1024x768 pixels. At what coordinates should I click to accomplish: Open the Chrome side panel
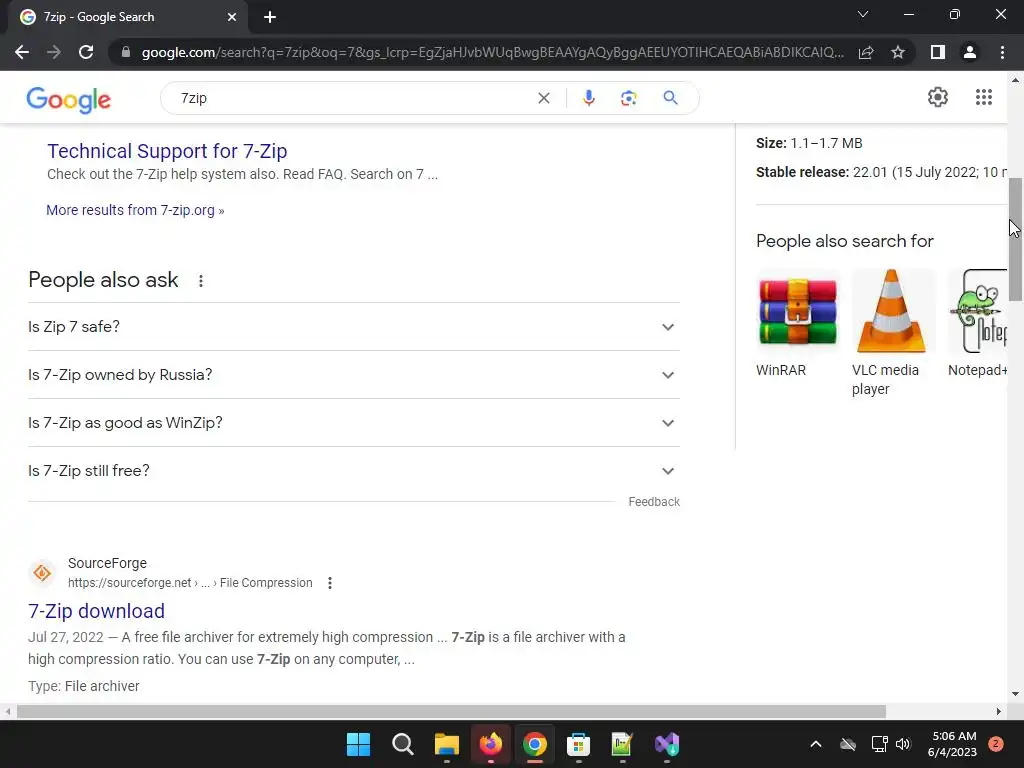point(938,52)
